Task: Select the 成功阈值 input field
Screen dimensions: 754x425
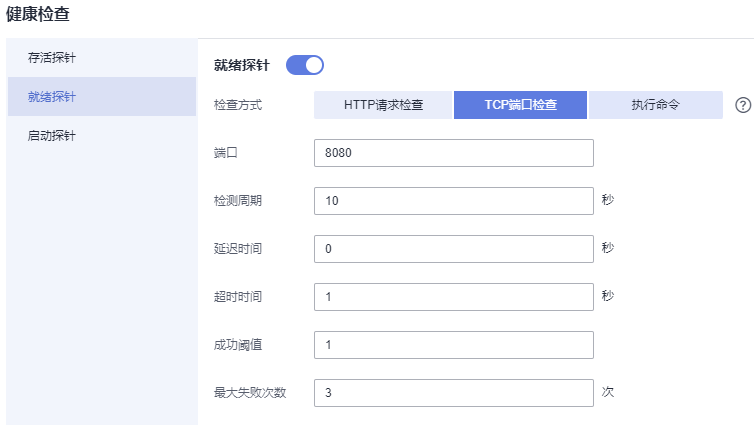Action: pyautogui.click(x=454, y=345)
